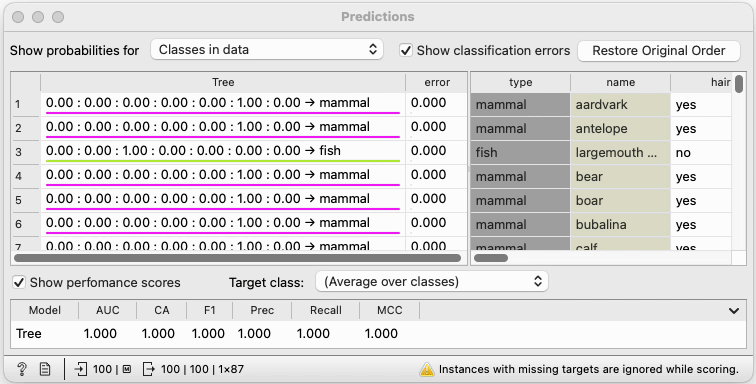This screenshot has width=756, height=384.
Task: Sort by the error column header
Action: click(x=437, y=82)
